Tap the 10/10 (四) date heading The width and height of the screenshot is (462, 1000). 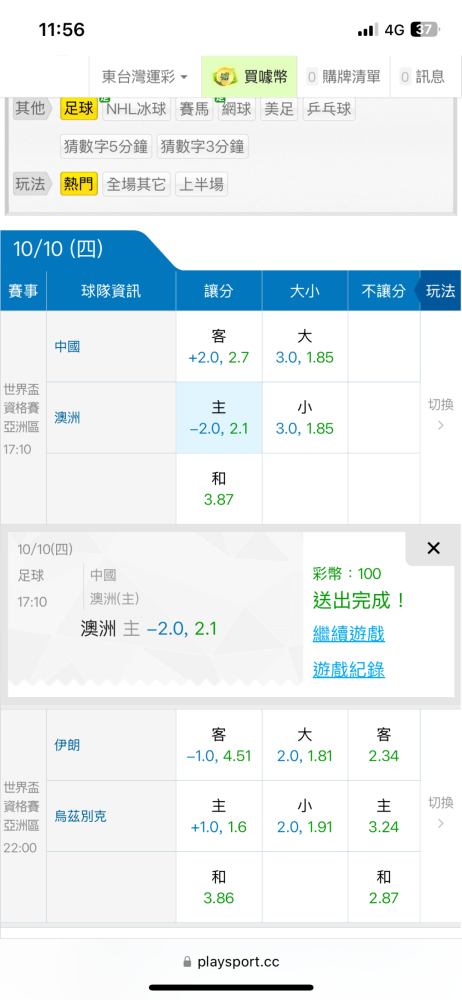tap(58, 249)
